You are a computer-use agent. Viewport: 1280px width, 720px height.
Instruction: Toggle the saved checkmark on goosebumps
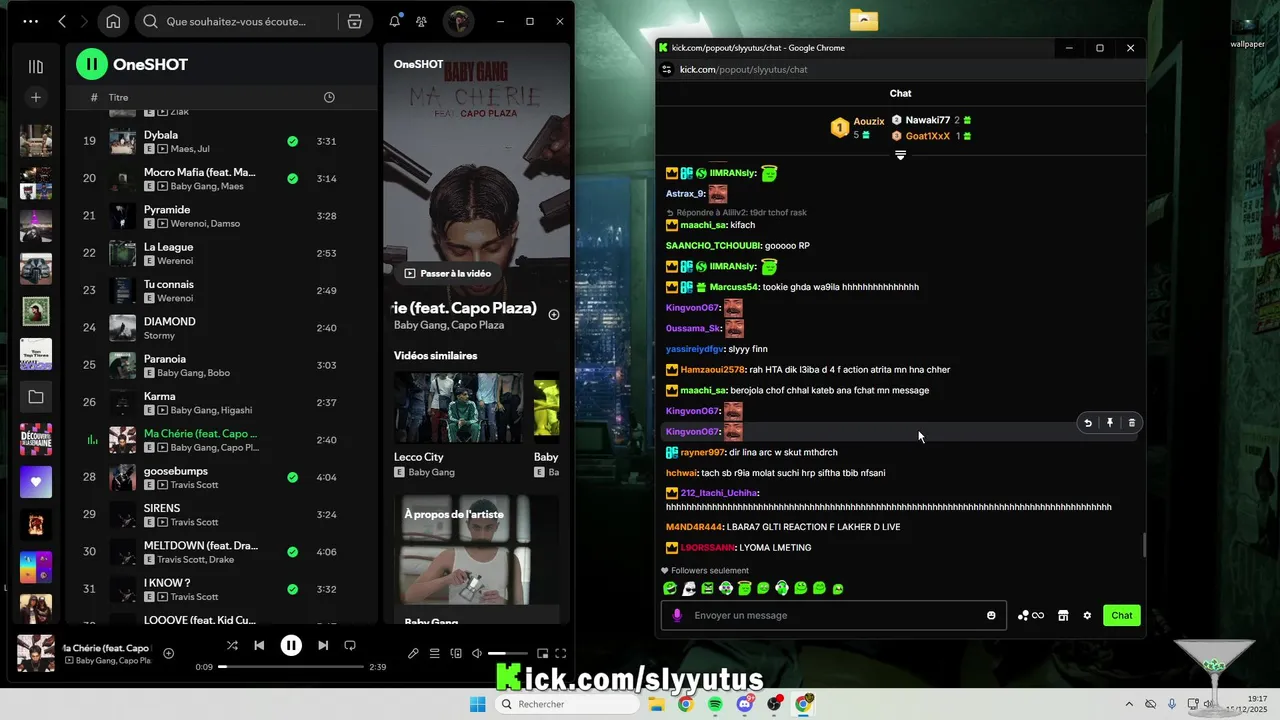coord(292,478)
